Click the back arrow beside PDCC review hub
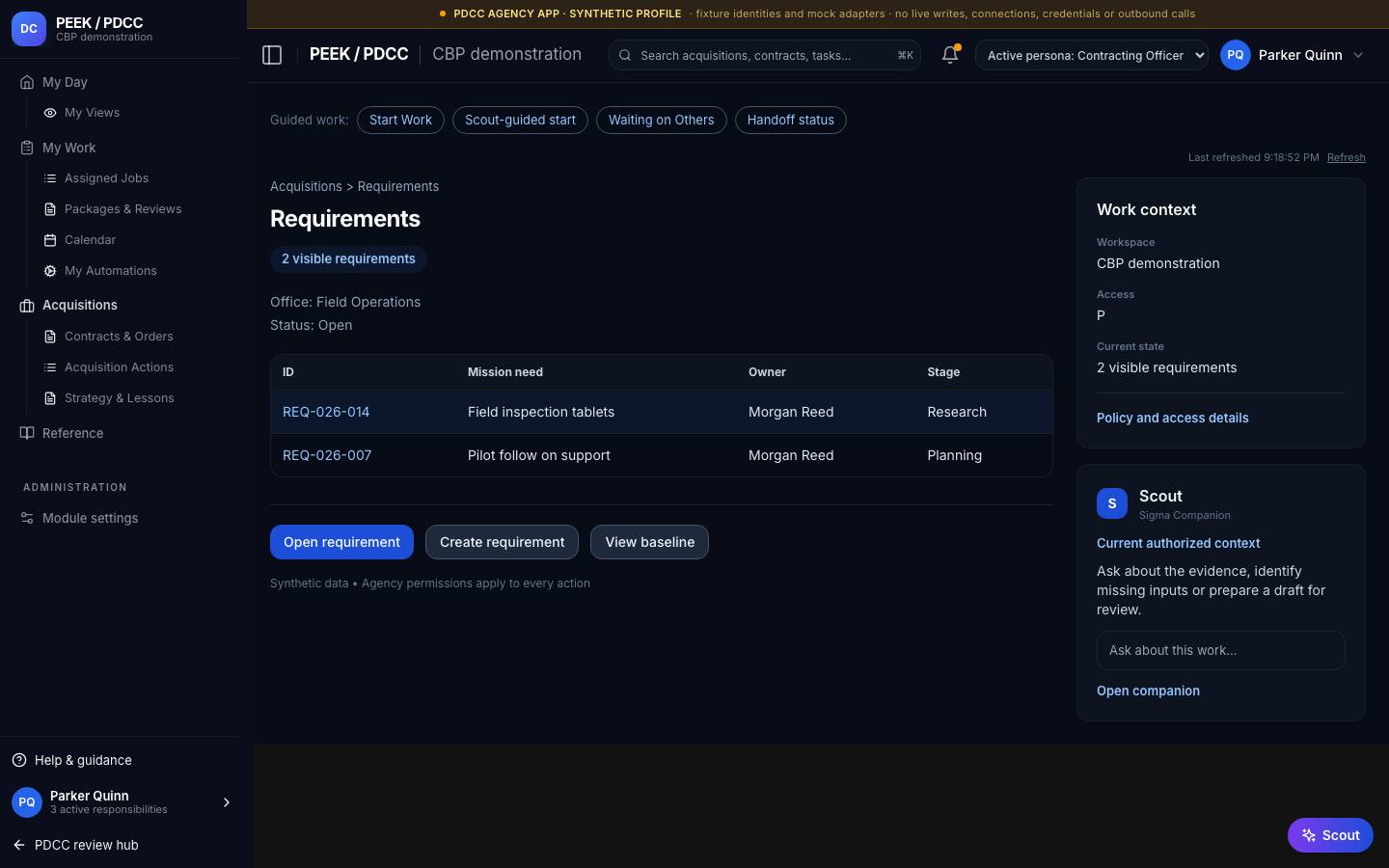The height and width of the screenshot is (868, 1389). coord(19,845)
